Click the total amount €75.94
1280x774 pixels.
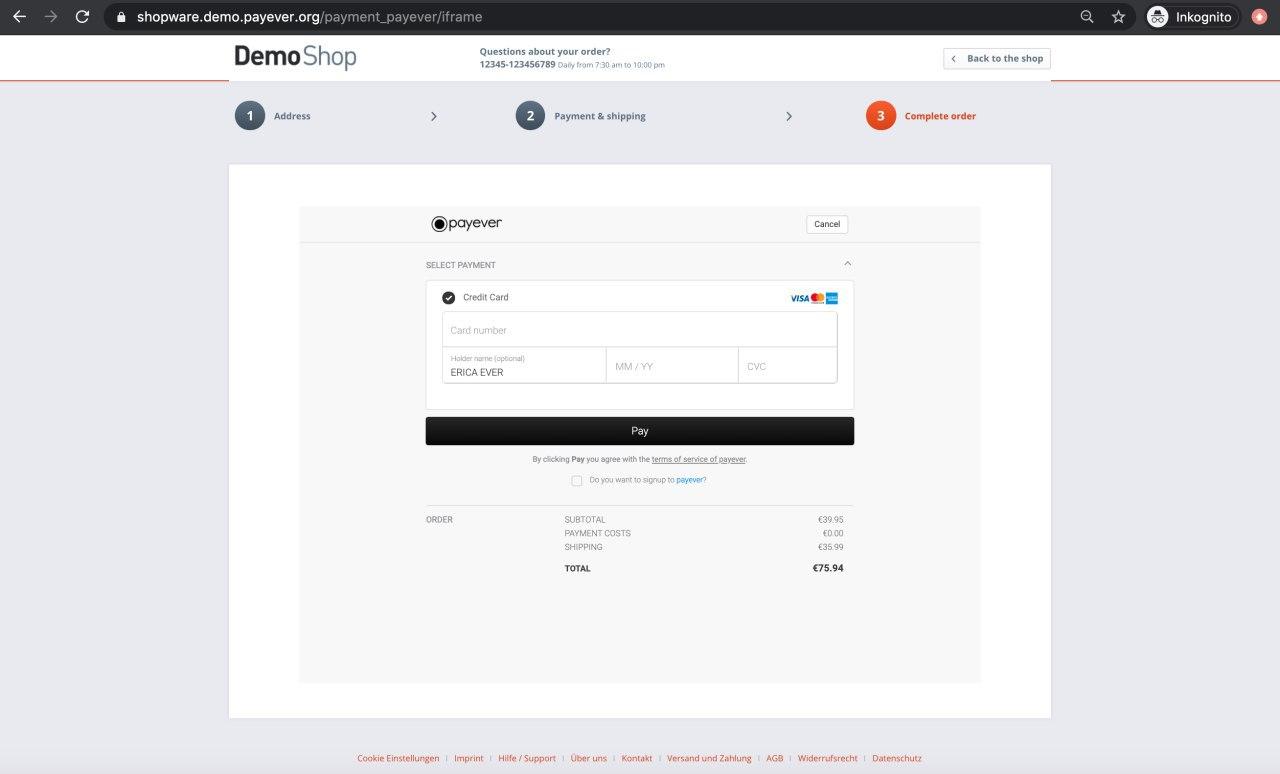tap(828, 568)
